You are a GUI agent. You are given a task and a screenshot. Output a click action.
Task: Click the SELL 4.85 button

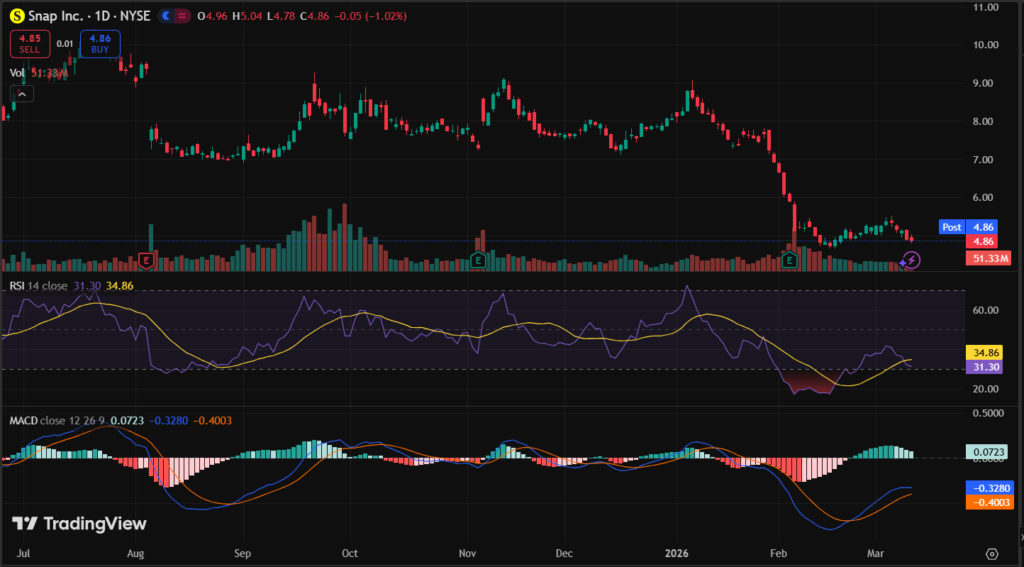(x=27, y=43)
